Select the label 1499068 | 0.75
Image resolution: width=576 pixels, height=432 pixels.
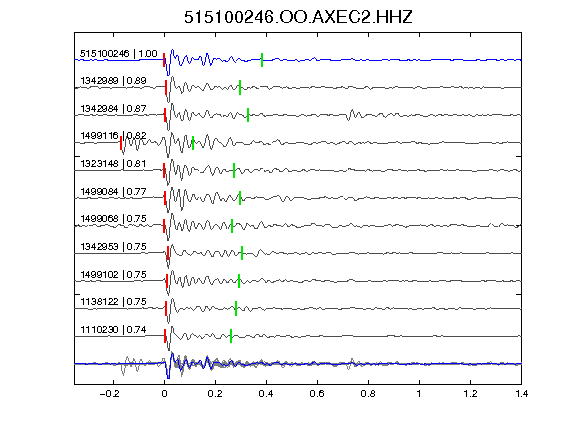pyautogui.click(x=113, y=219)
